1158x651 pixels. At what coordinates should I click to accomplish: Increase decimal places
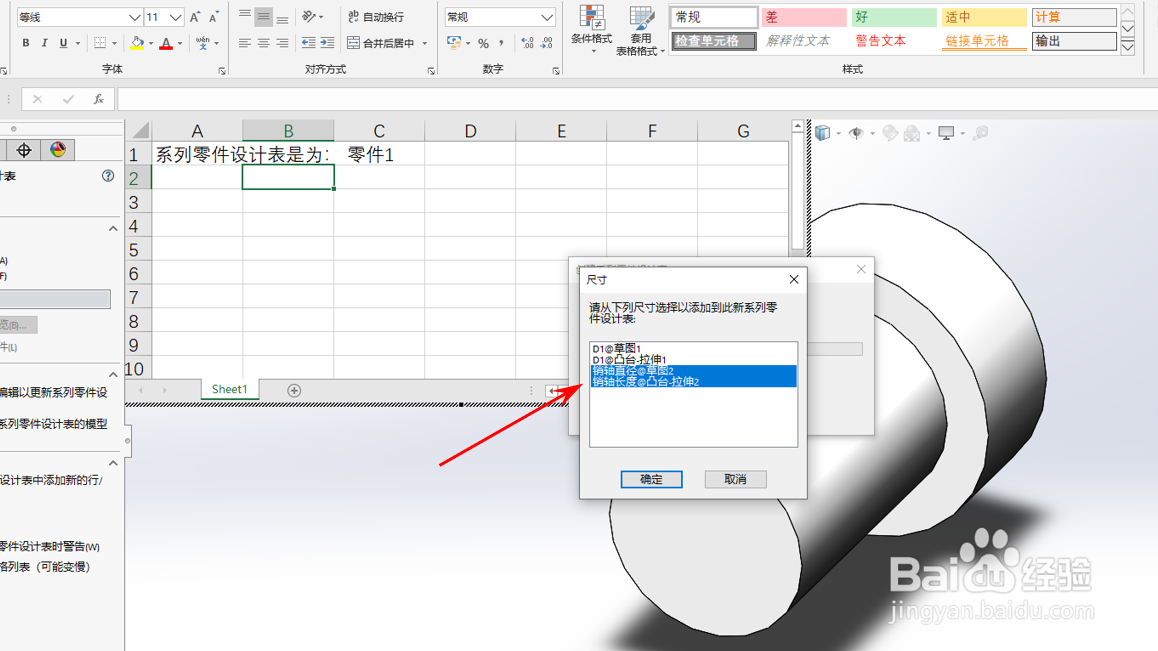pyautogui.click(x=527, y=43)
